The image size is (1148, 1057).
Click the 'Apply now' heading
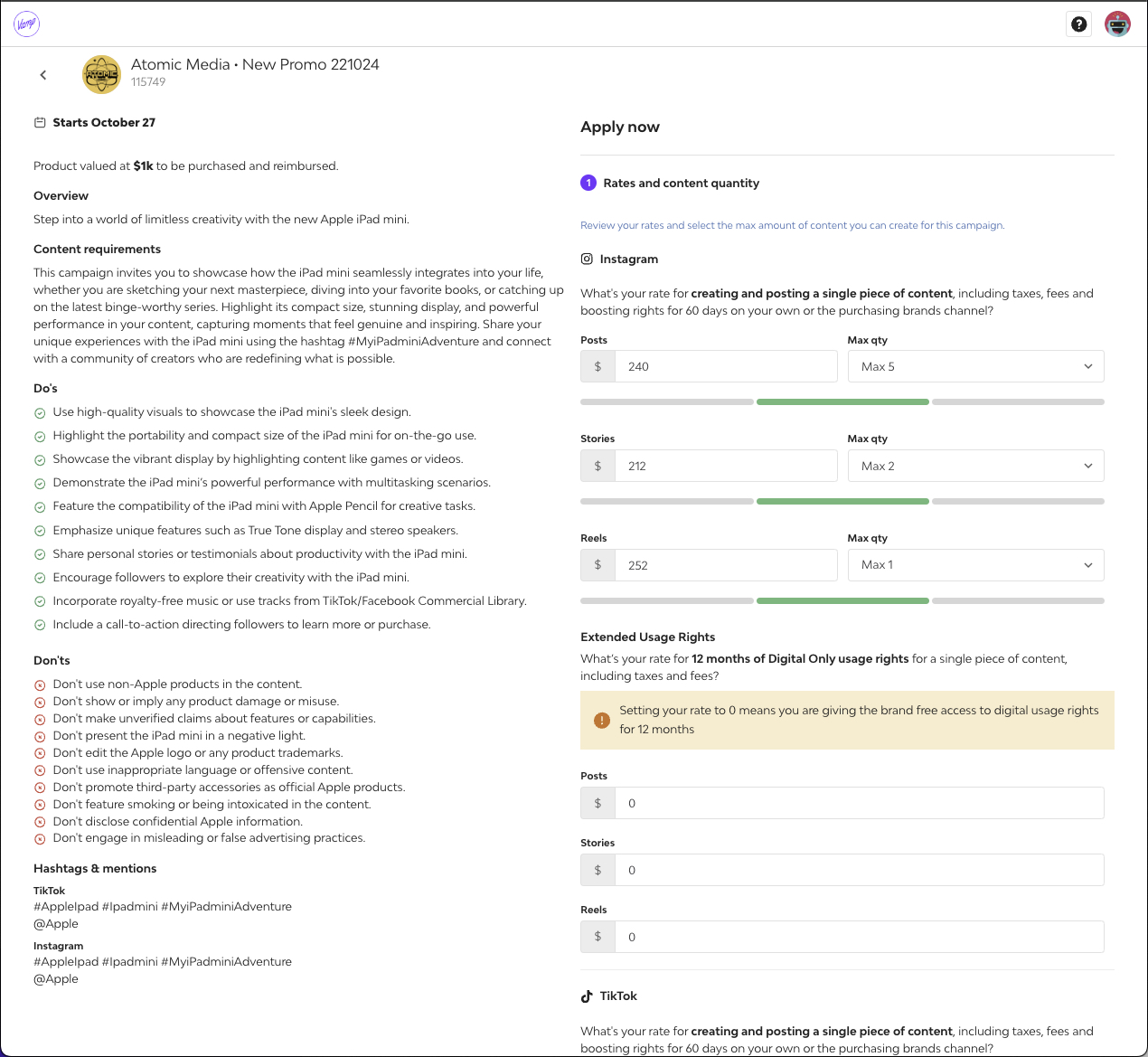(620, 127)
